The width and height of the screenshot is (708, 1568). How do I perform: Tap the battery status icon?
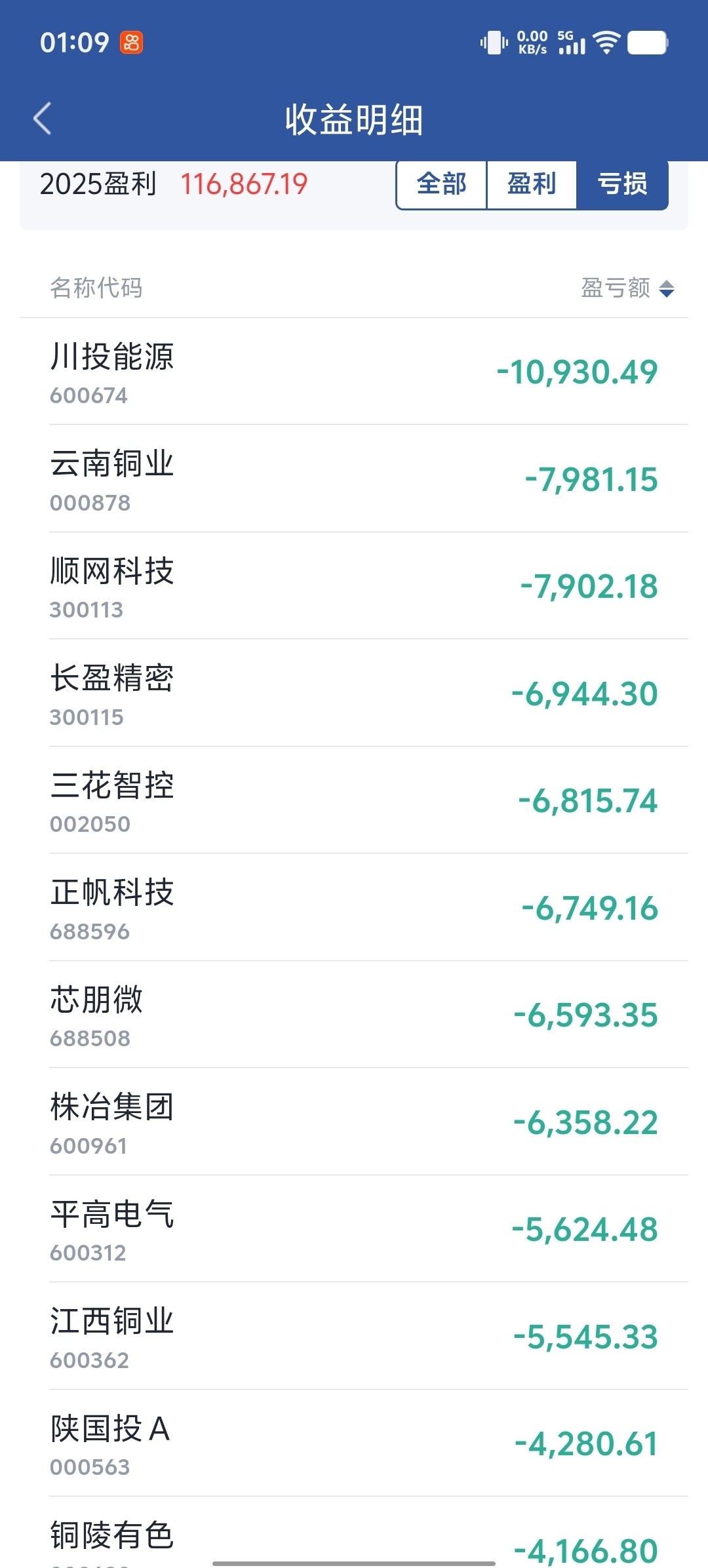[648, 43]
